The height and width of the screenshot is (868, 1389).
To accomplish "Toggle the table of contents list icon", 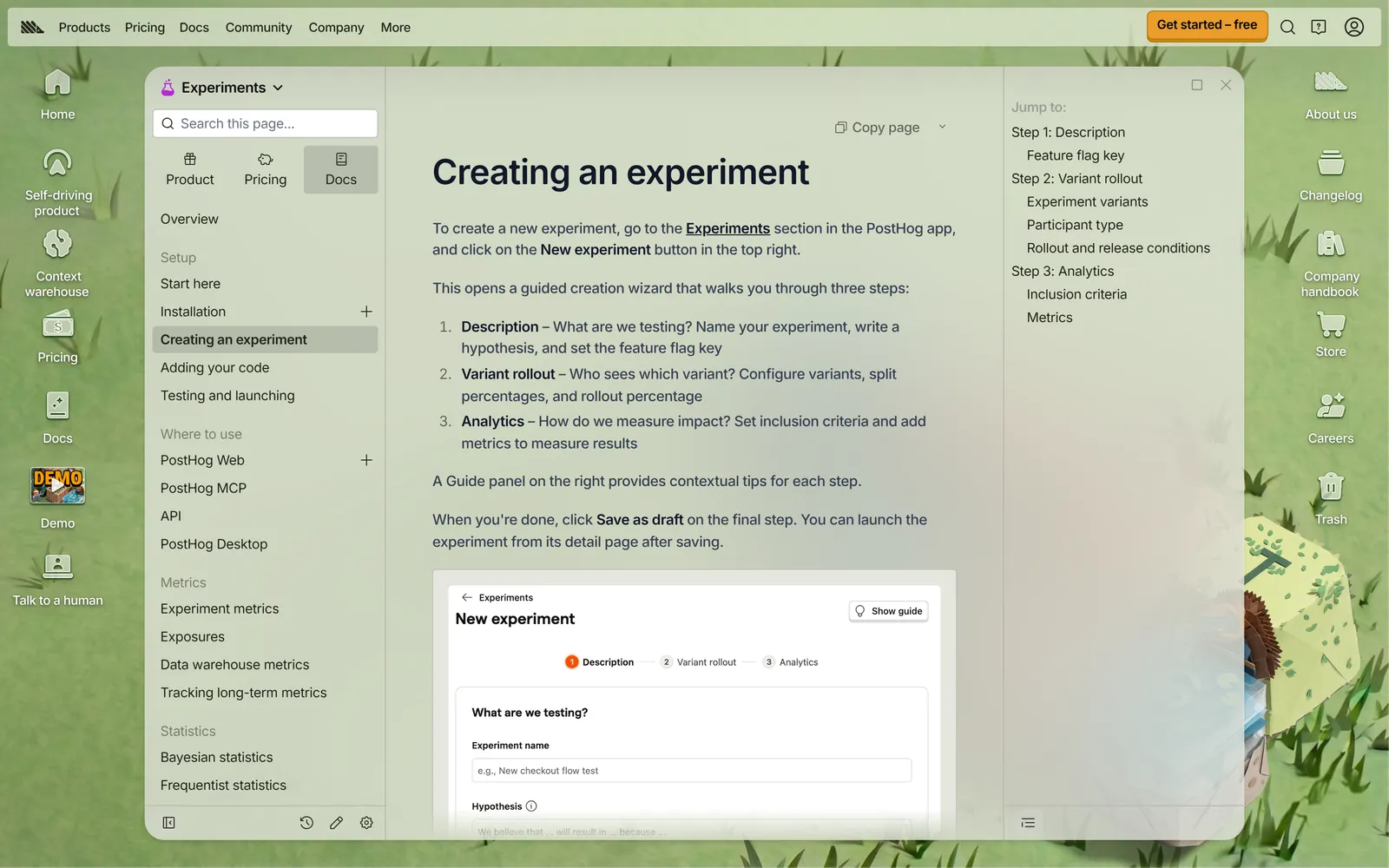I will [x=1028, y=823].
